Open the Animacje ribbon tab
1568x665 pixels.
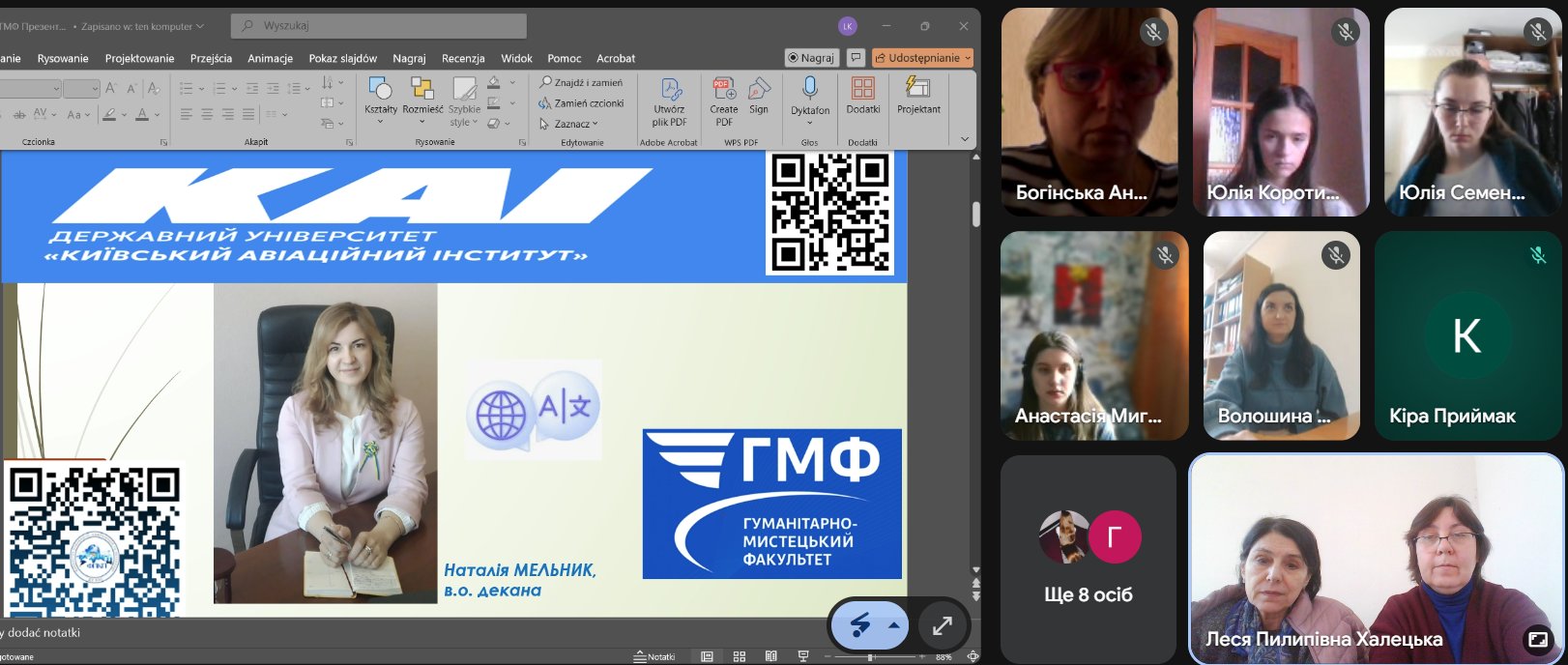(270, 58)
